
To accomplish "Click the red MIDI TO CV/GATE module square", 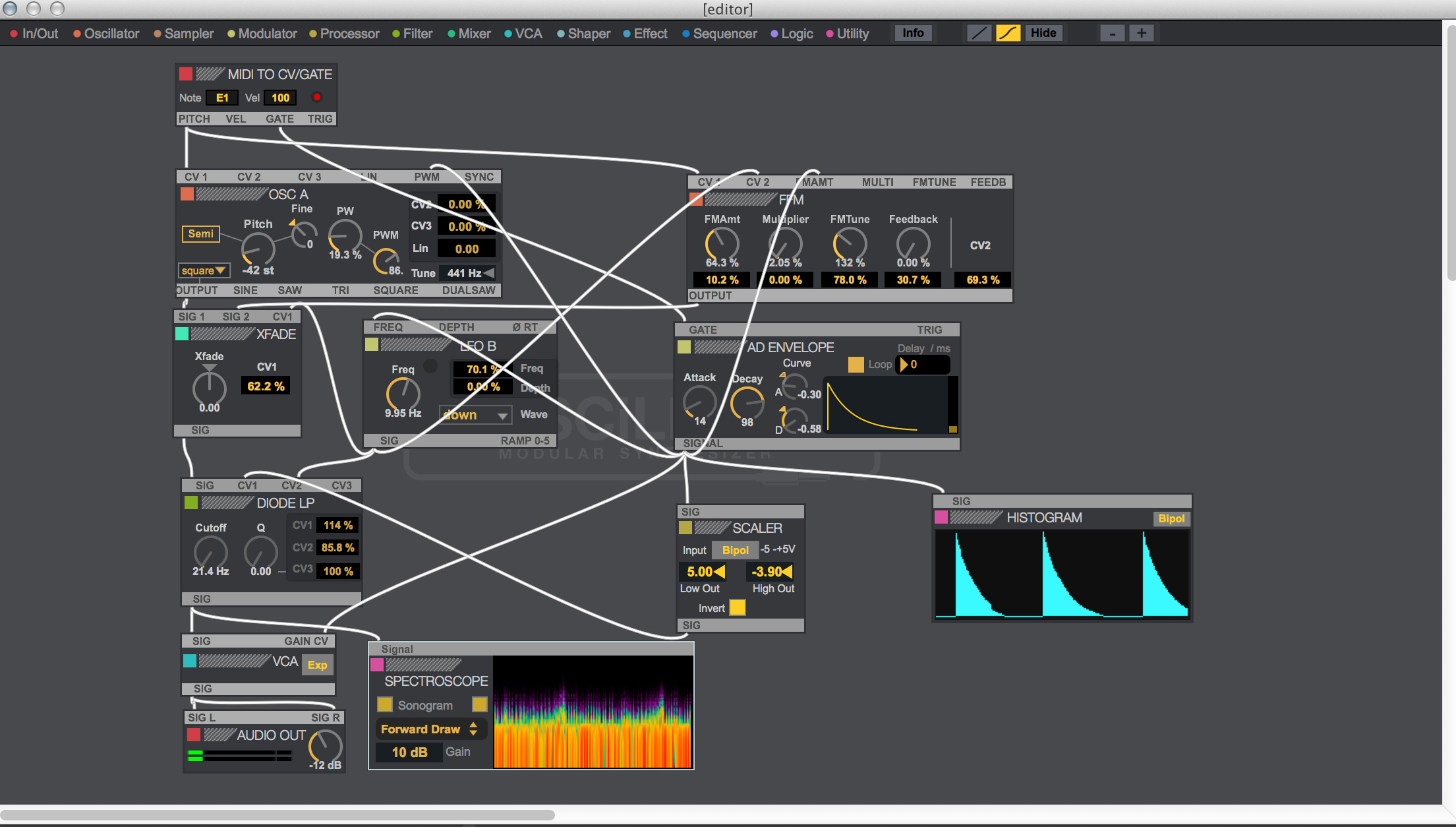I will (186, 74).
